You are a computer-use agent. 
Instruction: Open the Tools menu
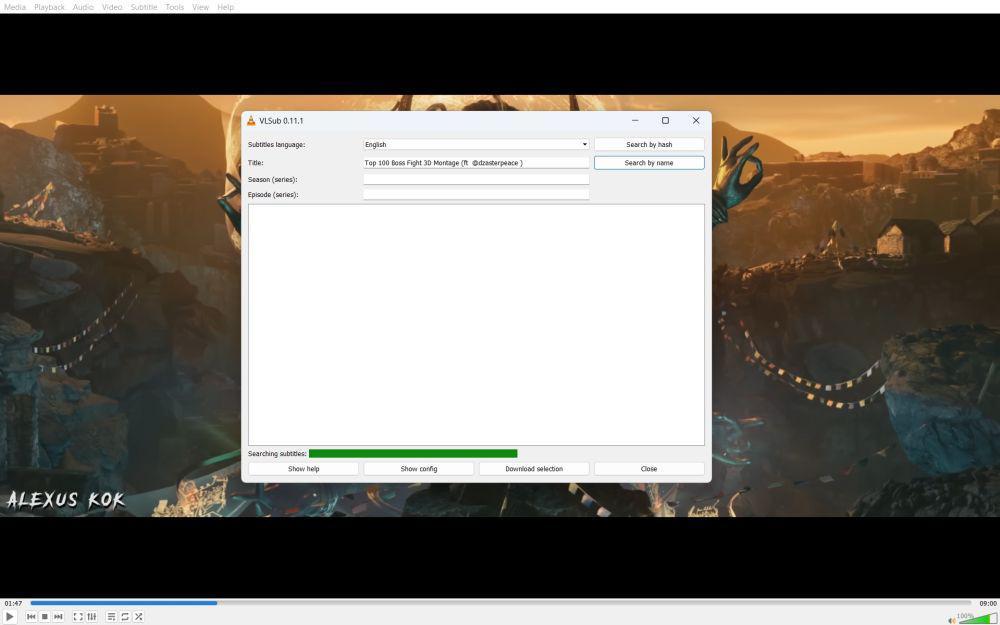point(174,7)
